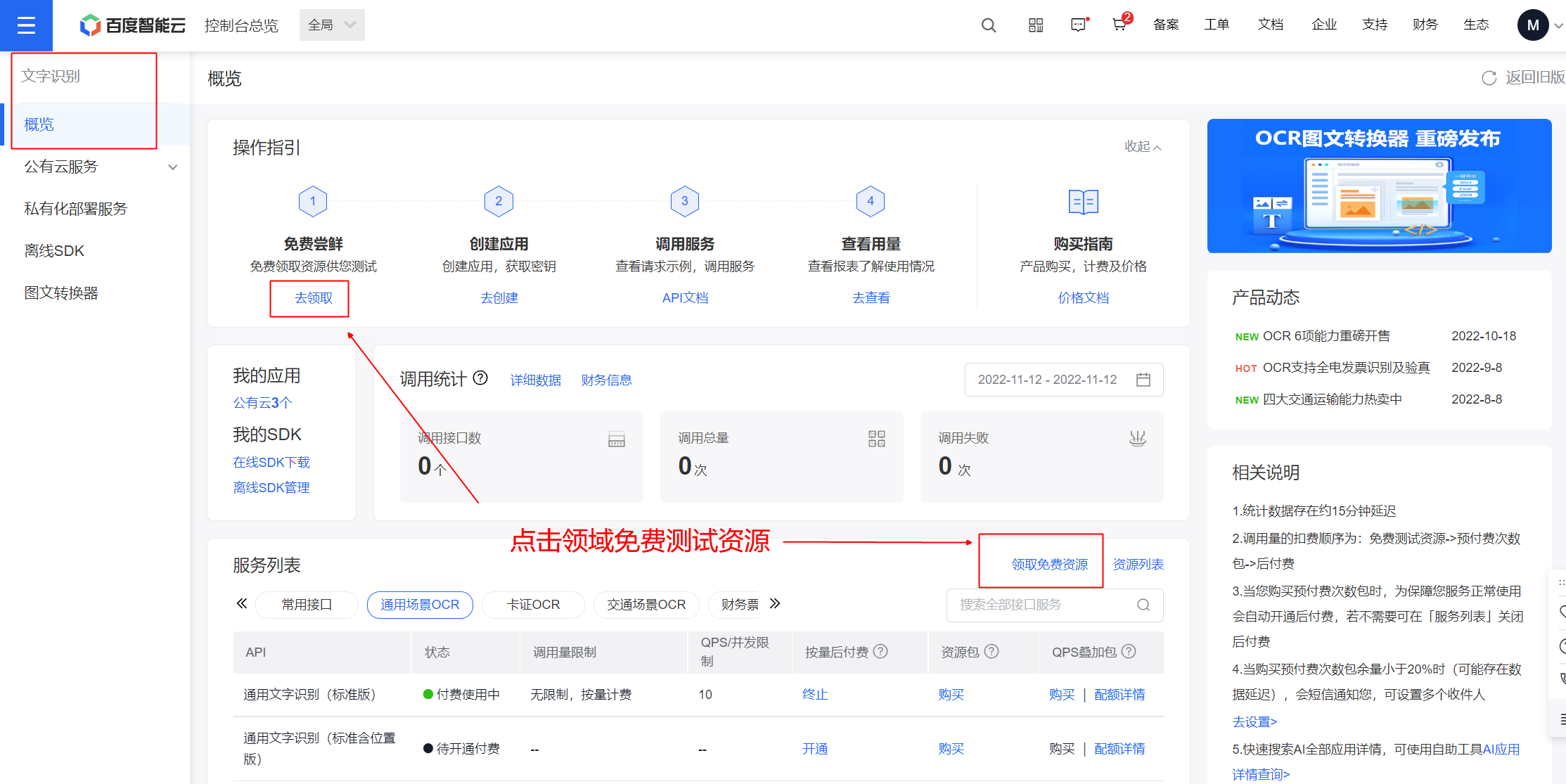
Task: Open 离线SDK in sidebar
Action: (54, 251)
